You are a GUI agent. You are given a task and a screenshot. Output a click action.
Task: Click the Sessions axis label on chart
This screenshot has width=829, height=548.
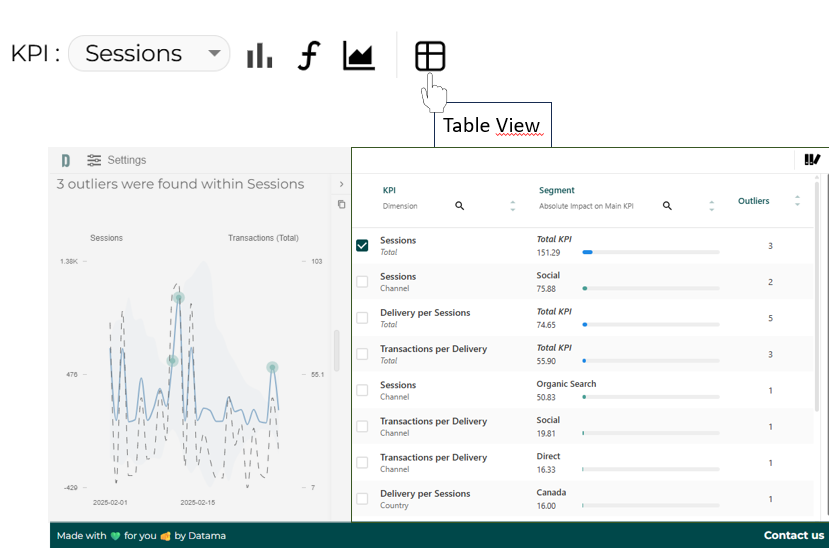click(106, 238)
